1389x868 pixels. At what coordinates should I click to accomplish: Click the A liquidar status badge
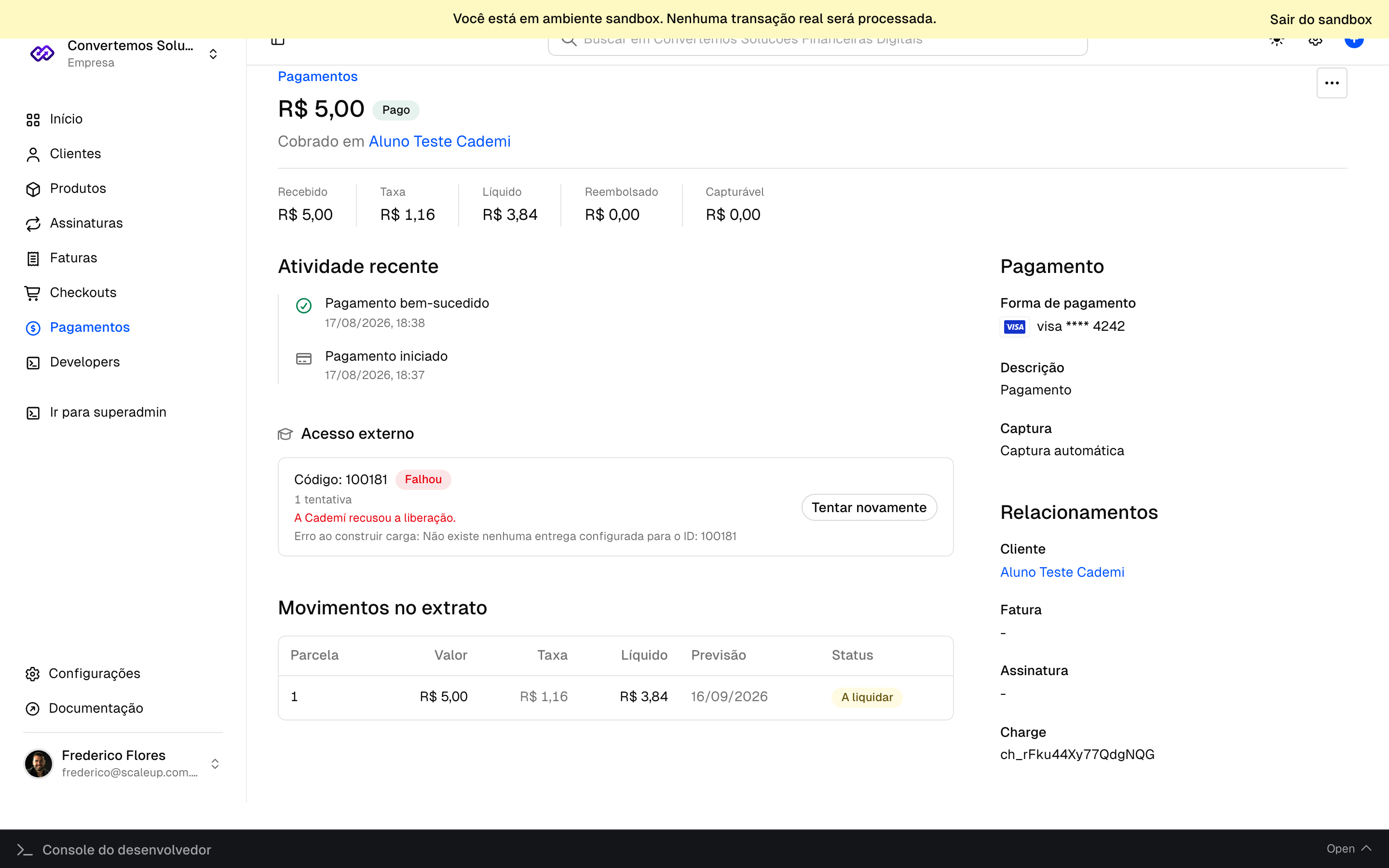[867, 697]
